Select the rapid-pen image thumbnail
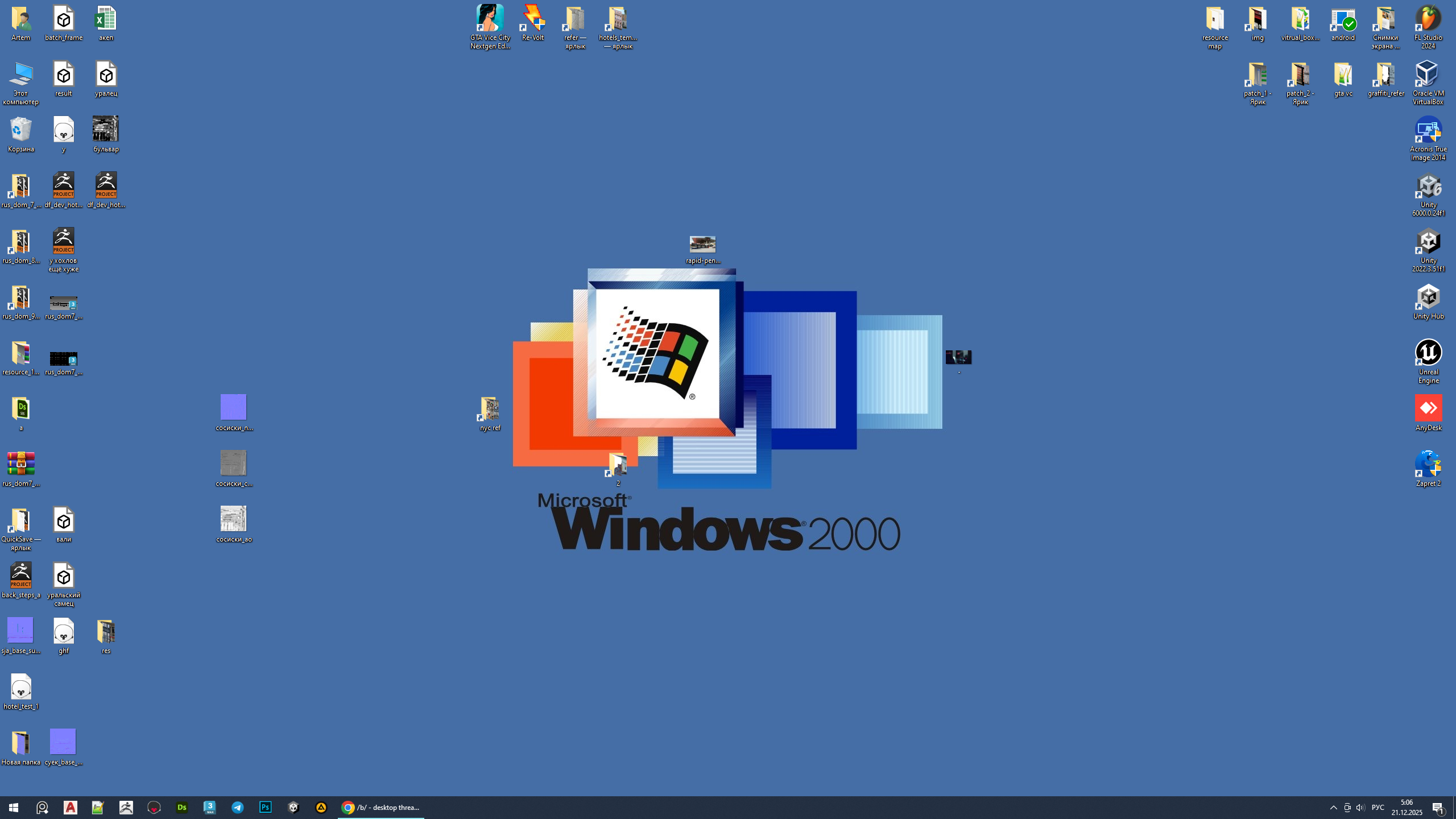The height and width of the screenshot is (819, 1456). [x=702, y=249]
